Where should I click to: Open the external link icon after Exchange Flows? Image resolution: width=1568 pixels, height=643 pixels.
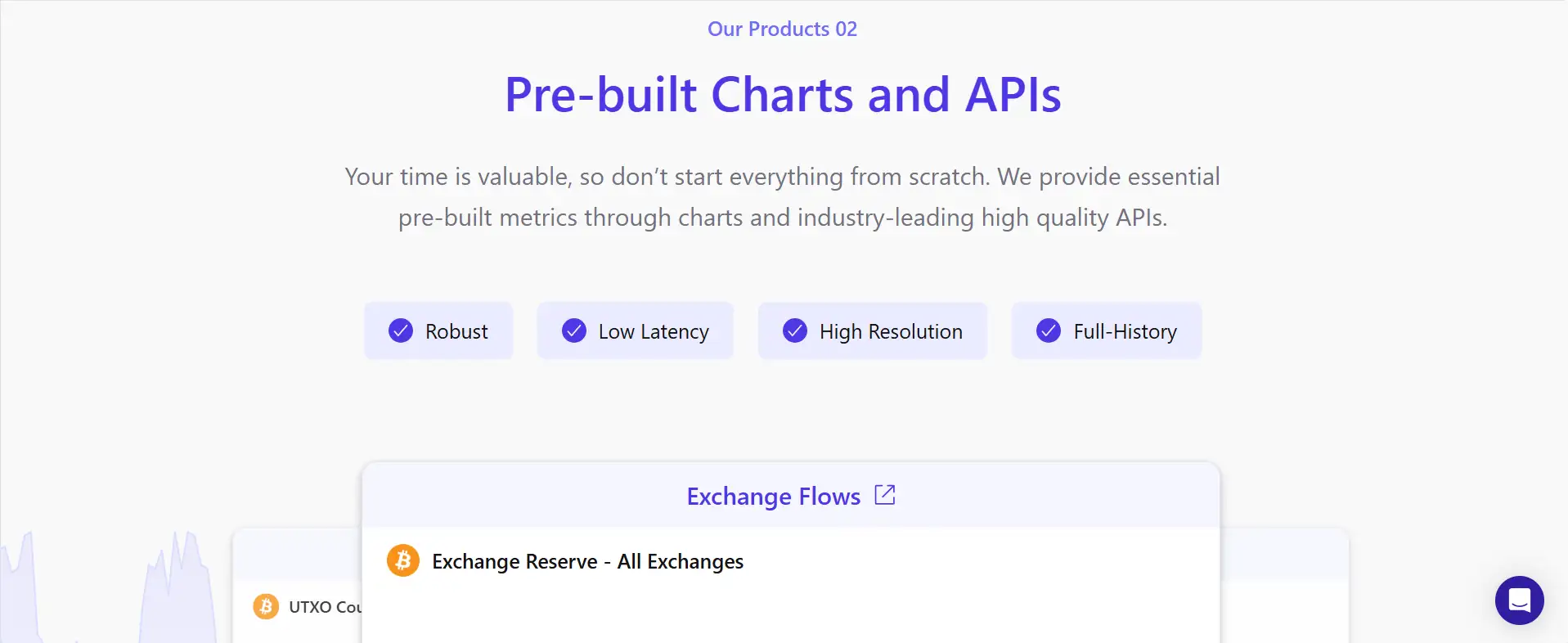[885, 495]
